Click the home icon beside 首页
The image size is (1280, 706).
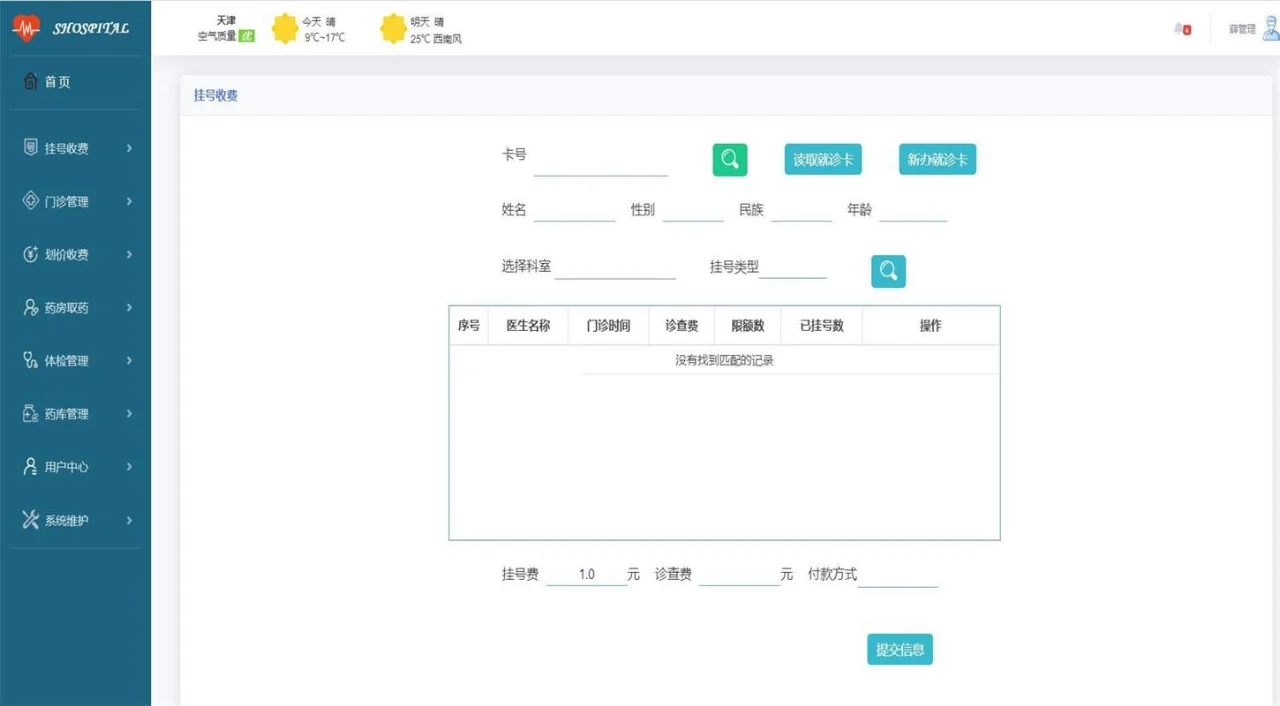pos(30,82)
